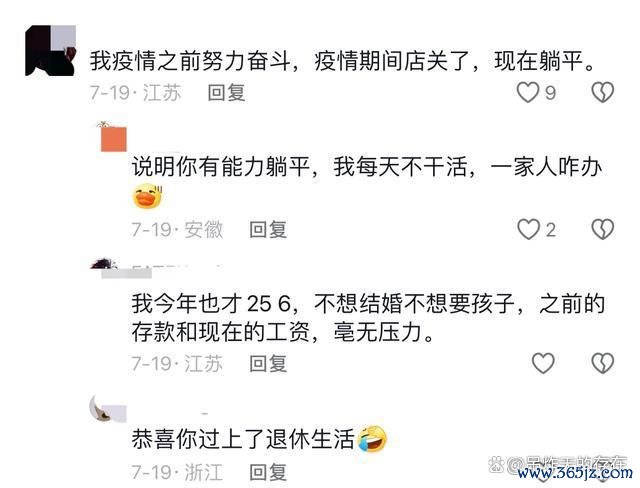Click the 7-19 · 江苏 timestamp of top comment

tap(135, 93)
